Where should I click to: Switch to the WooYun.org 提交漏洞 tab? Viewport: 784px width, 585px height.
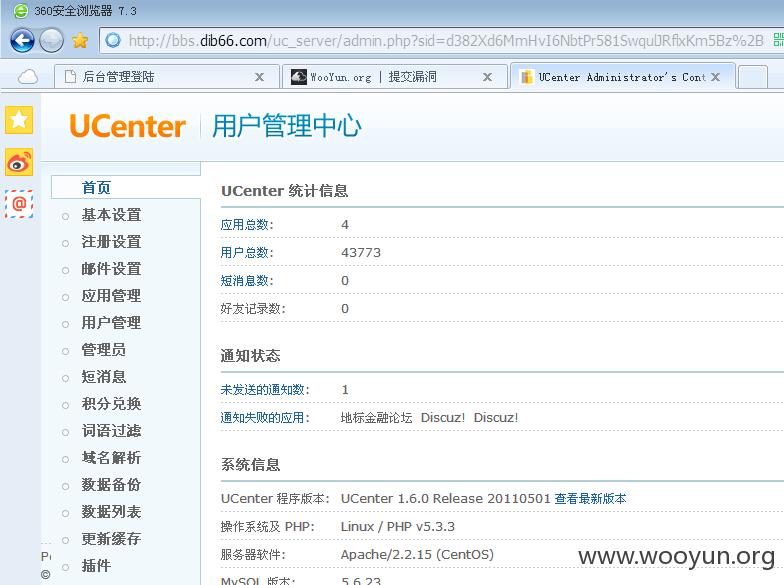coord(395,77)
